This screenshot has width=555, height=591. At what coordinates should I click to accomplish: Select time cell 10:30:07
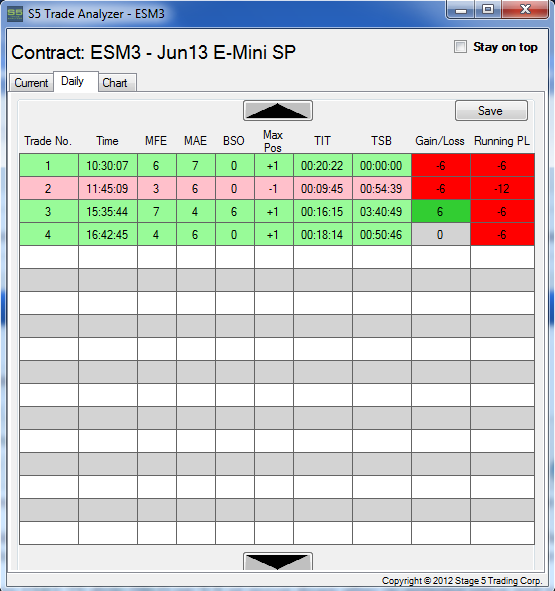(108, 165)
